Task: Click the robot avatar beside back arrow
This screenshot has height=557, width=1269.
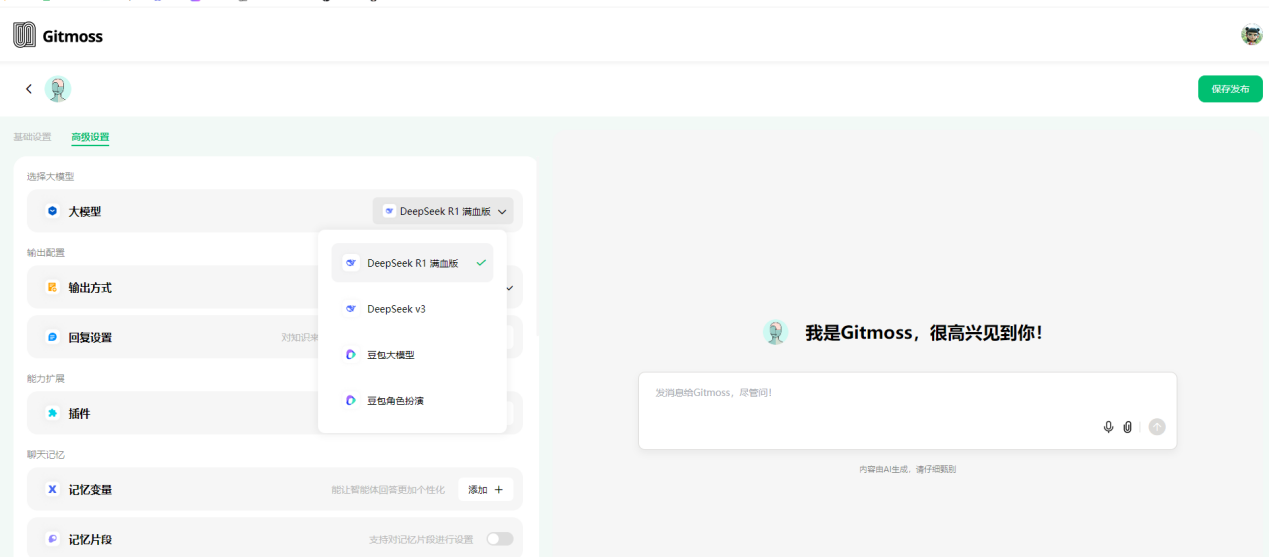Action: (x=58, y=89)
